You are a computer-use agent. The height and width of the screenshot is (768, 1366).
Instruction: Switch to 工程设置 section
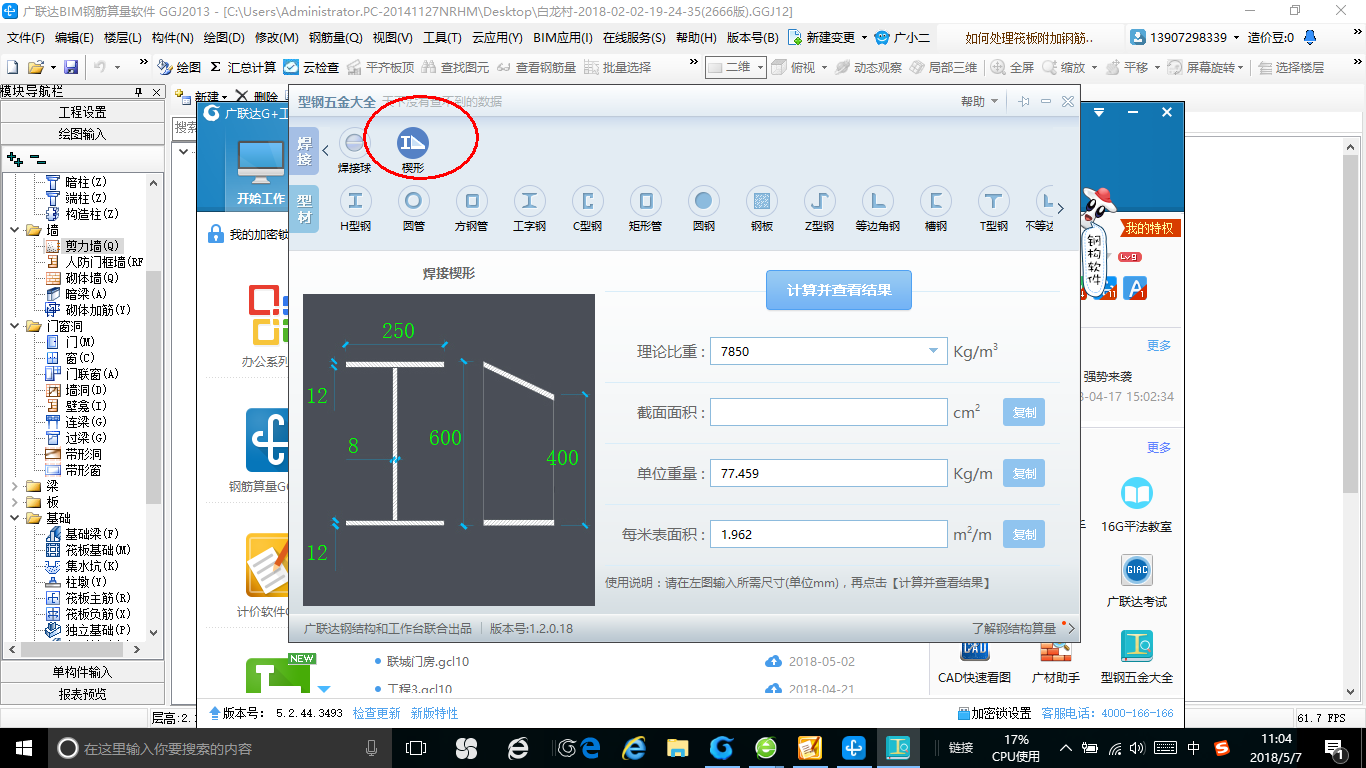82,112
